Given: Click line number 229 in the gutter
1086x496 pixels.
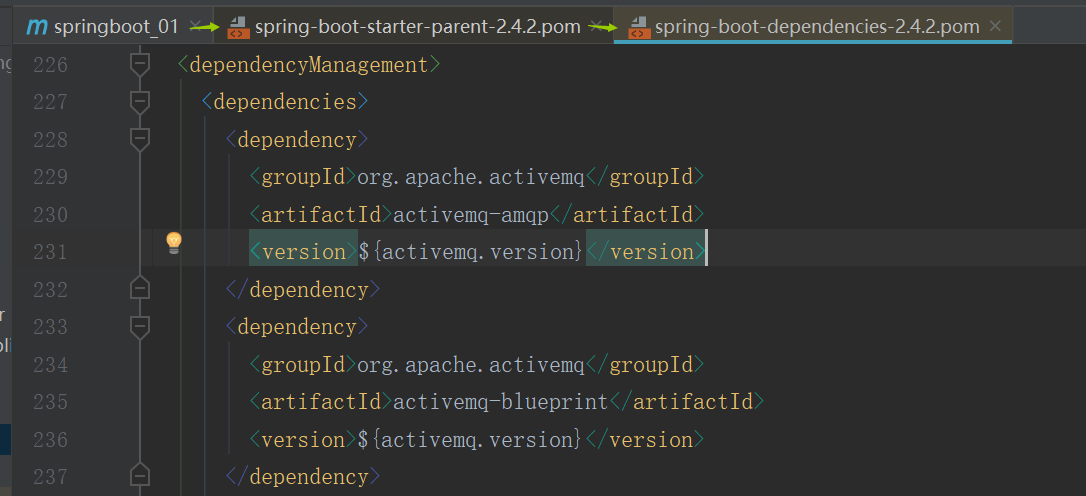Looking at the screenshot, I should tap(51, 177).
